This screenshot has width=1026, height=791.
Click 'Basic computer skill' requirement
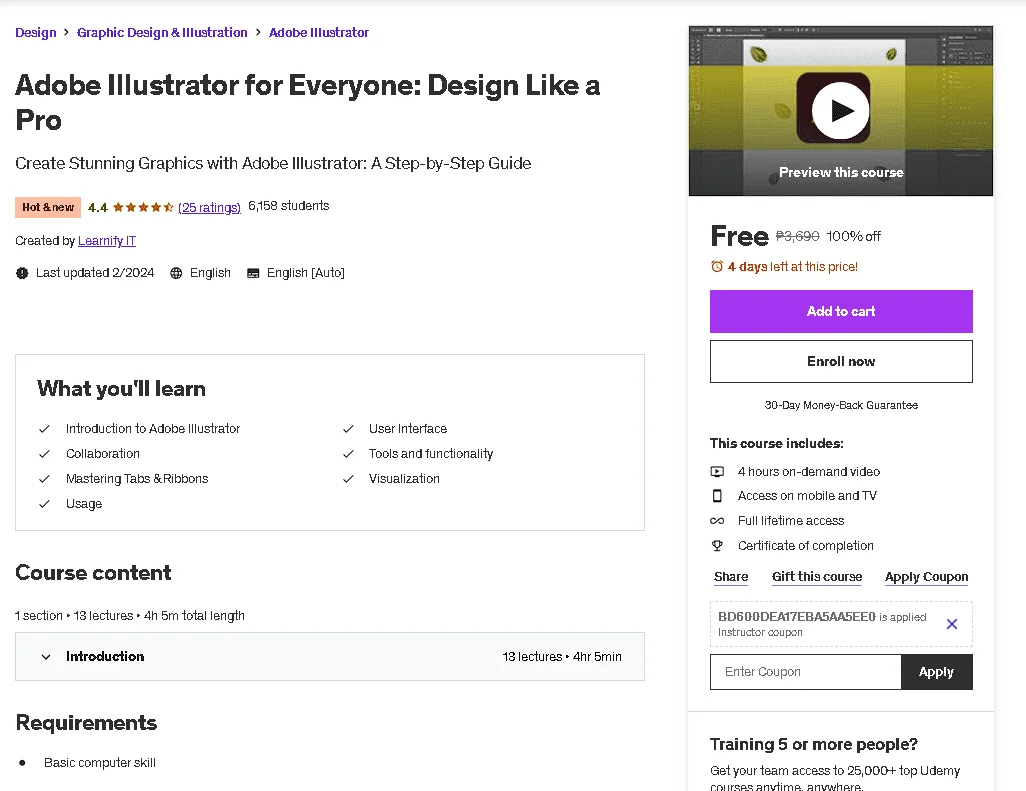[99, 763]
